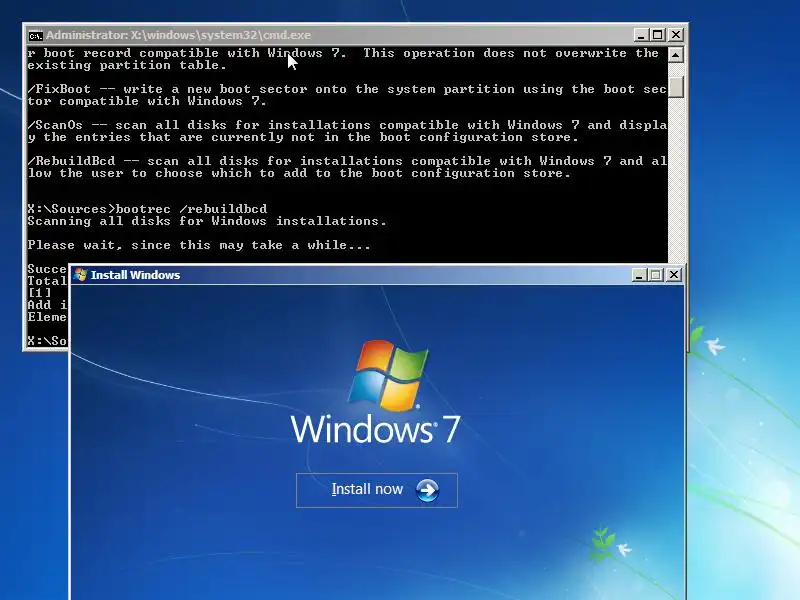
Task: Close the Install Windows window
Action: coord(673,275)
